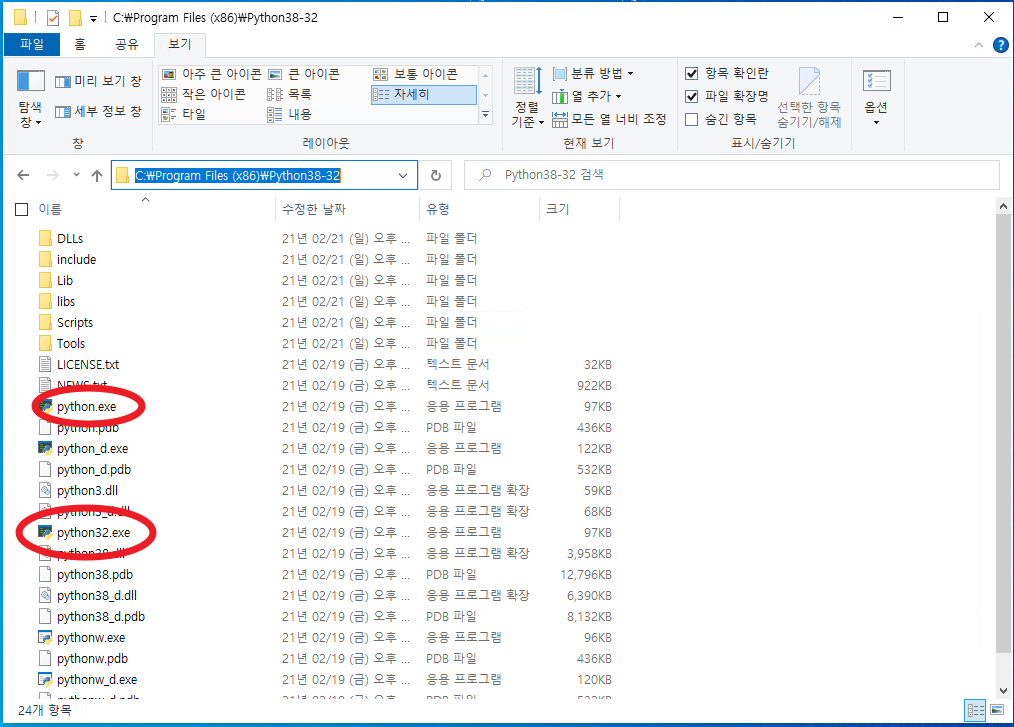Select 큰 아이콘 layout
The height and width of the screenshot is (727, 1014).
[304, 74]
